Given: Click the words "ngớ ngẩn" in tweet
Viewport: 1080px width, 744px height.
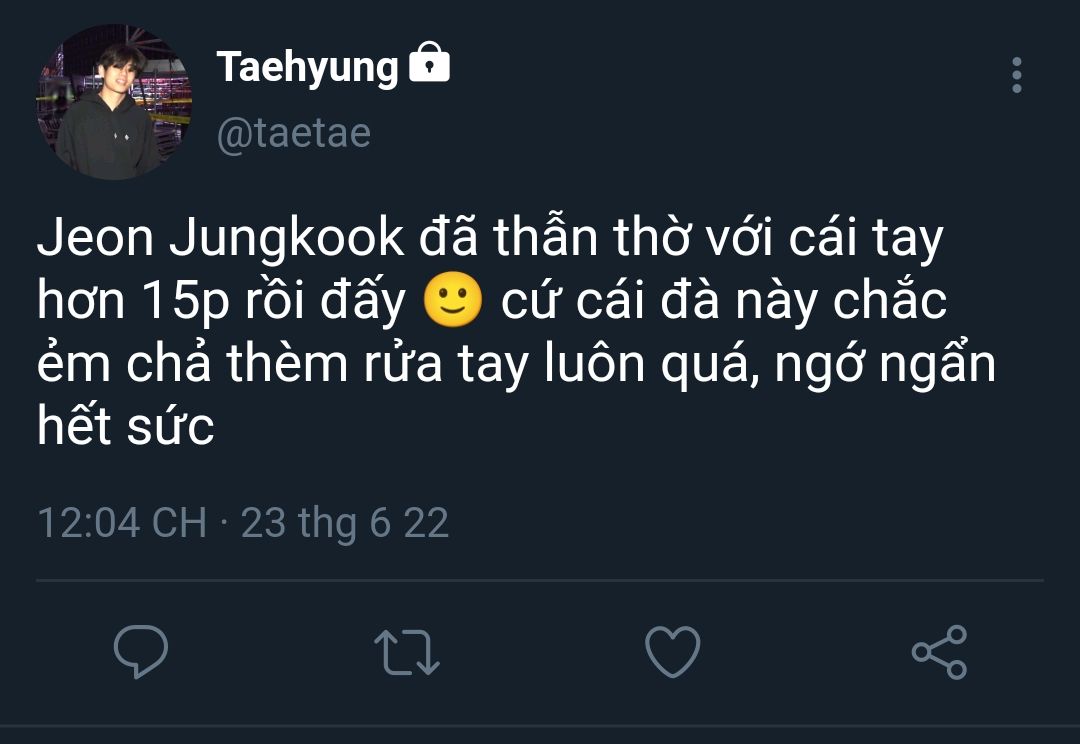Looking at the screenshot, I should [x=885, y=366].
